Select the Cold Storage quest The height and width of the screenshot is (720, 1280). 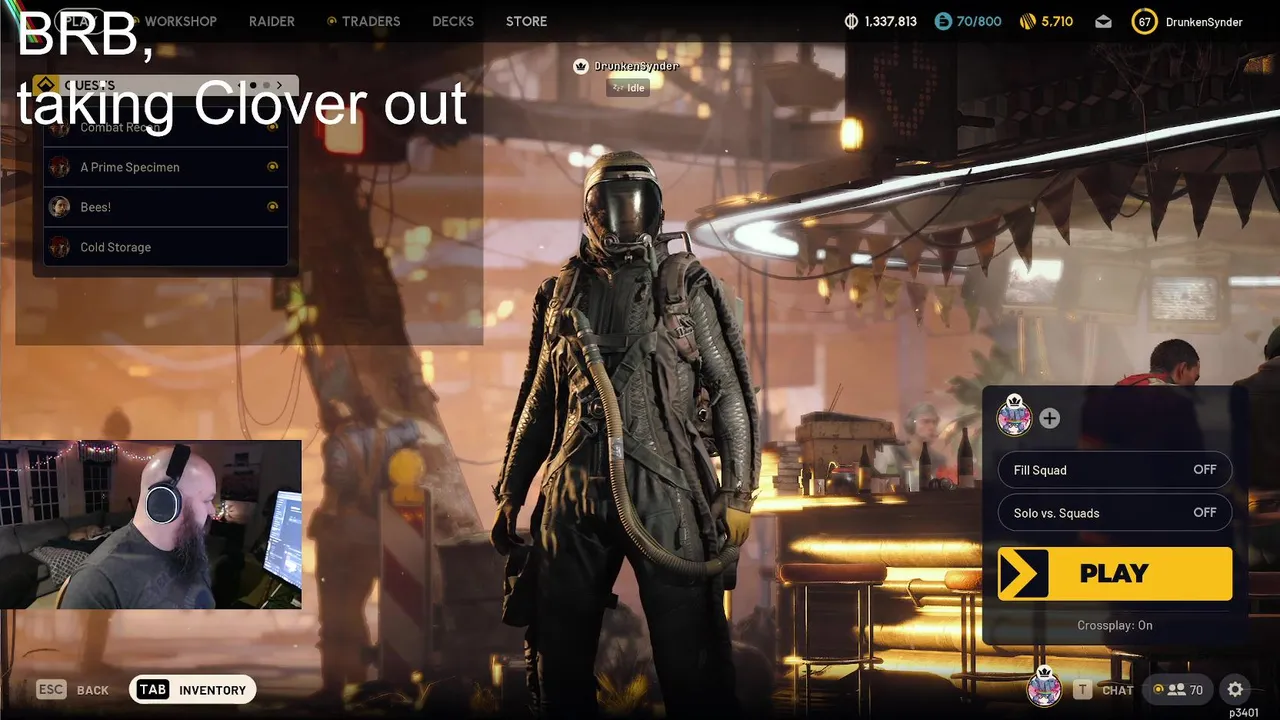[x=166, y=247]
